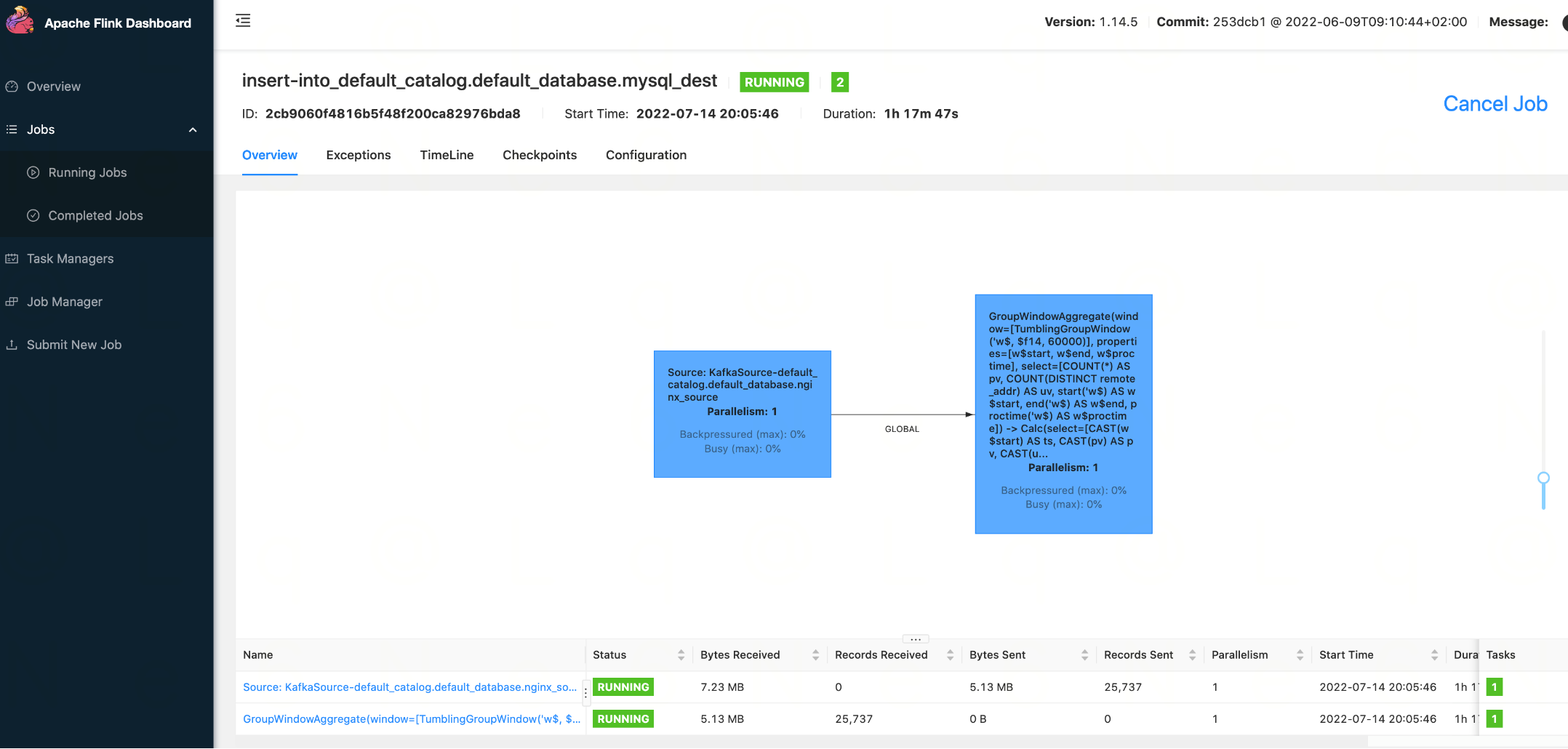Select the KafkaSource node in job graph
The width and height of the screenshot is (1568, 749).
743,414
